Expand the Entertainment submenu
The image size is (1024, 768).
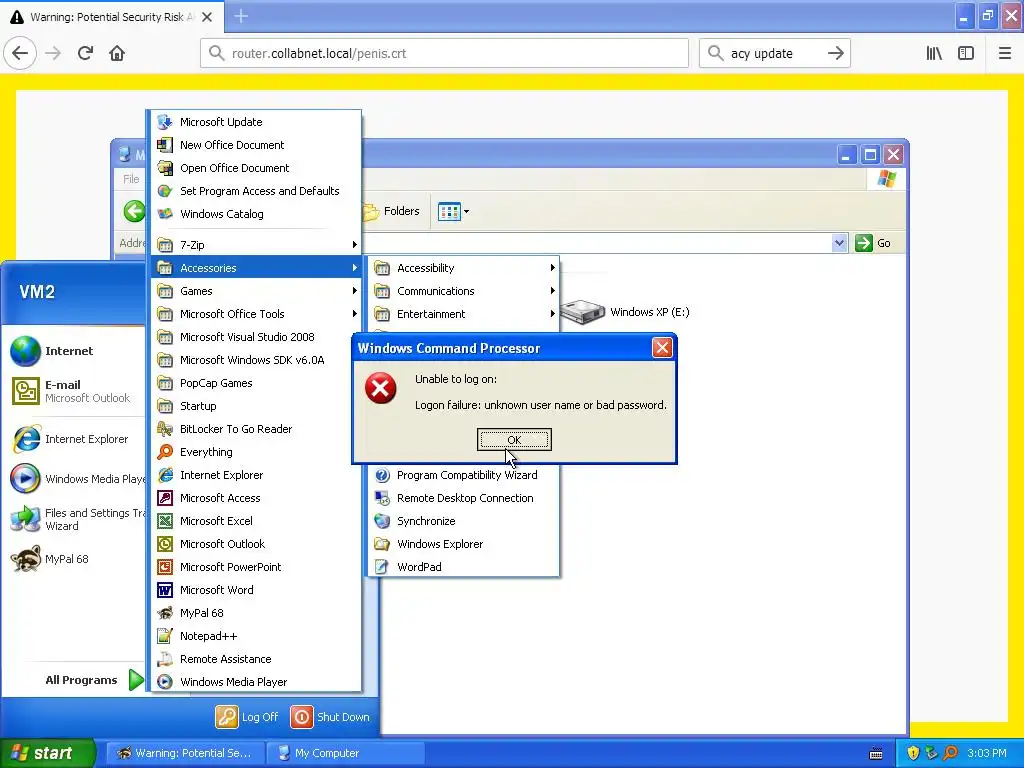coord(464,313)
